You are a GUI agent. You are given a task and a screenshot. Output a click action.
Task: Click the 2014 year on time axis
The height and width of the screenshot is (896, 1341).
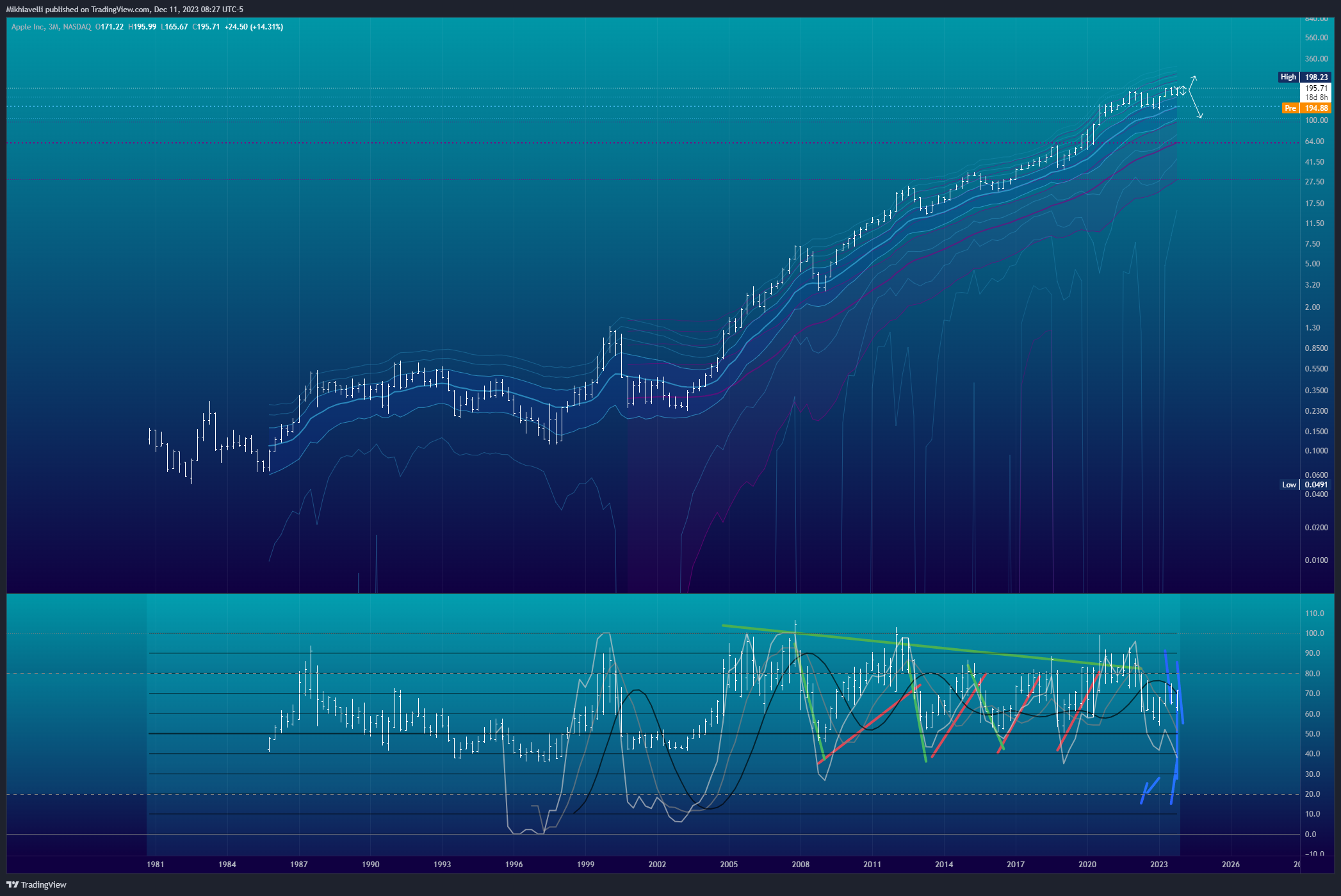pyautogui.click(x=945, y=865)
